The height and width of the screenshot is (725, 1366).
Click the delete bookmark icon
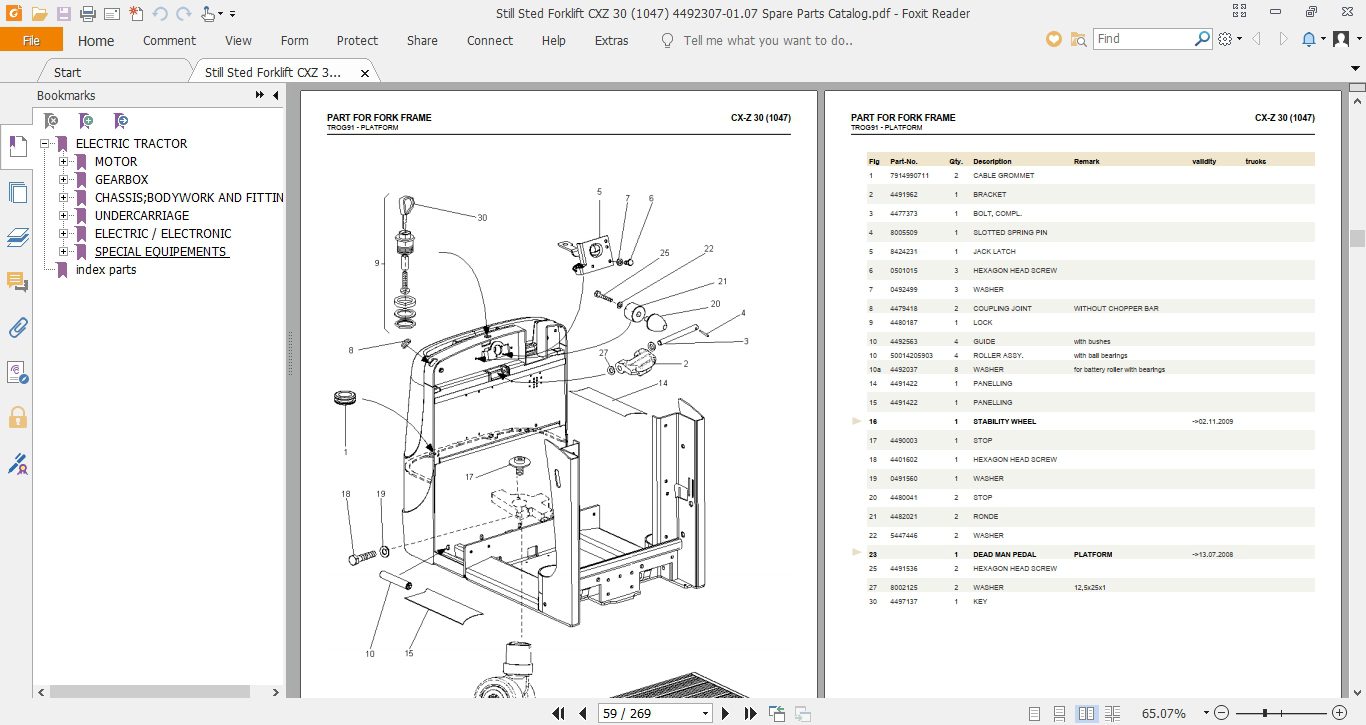[51, 121]
